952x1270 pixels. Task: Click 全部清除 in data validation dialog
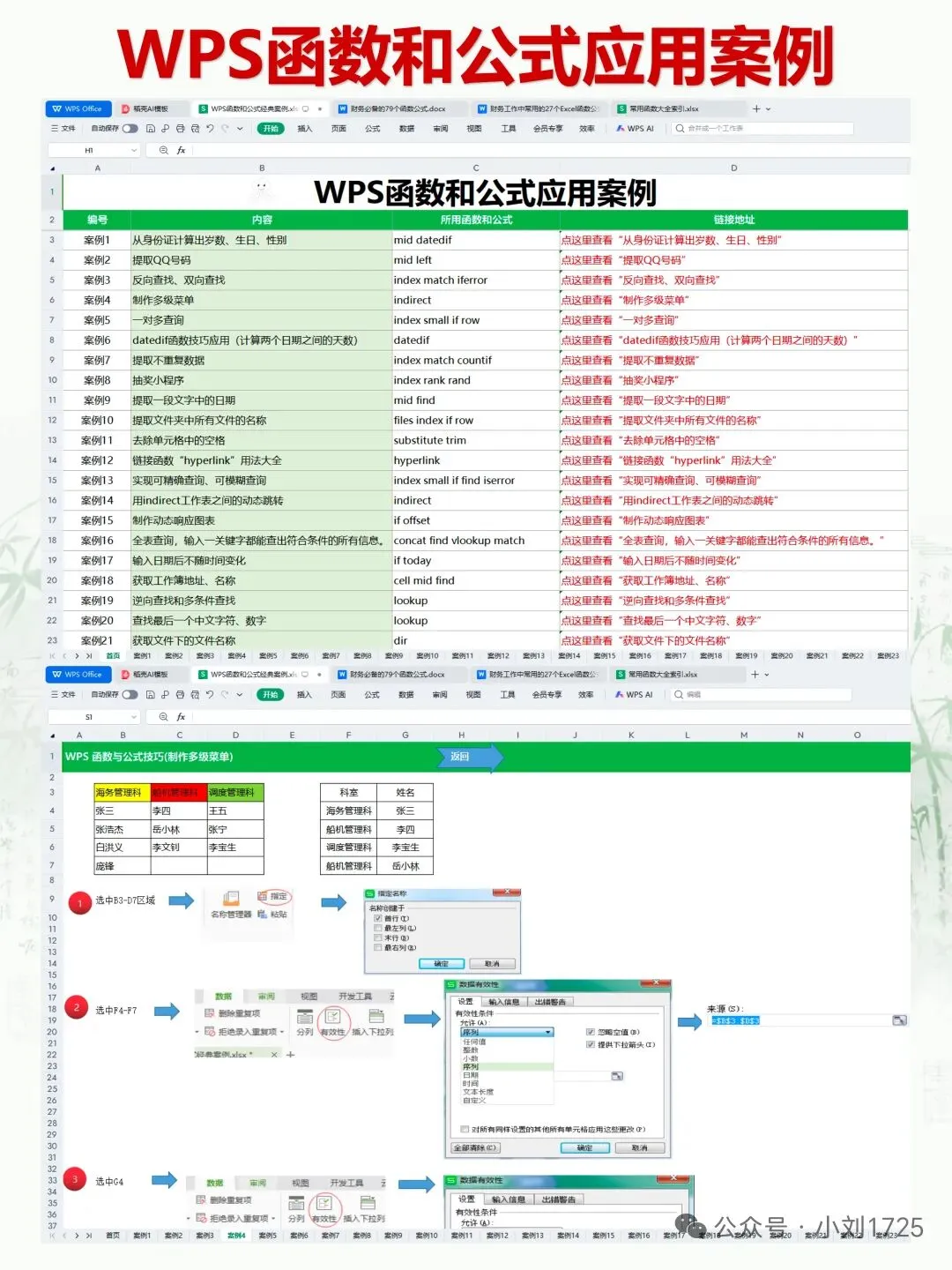[x=475, y=1148]
